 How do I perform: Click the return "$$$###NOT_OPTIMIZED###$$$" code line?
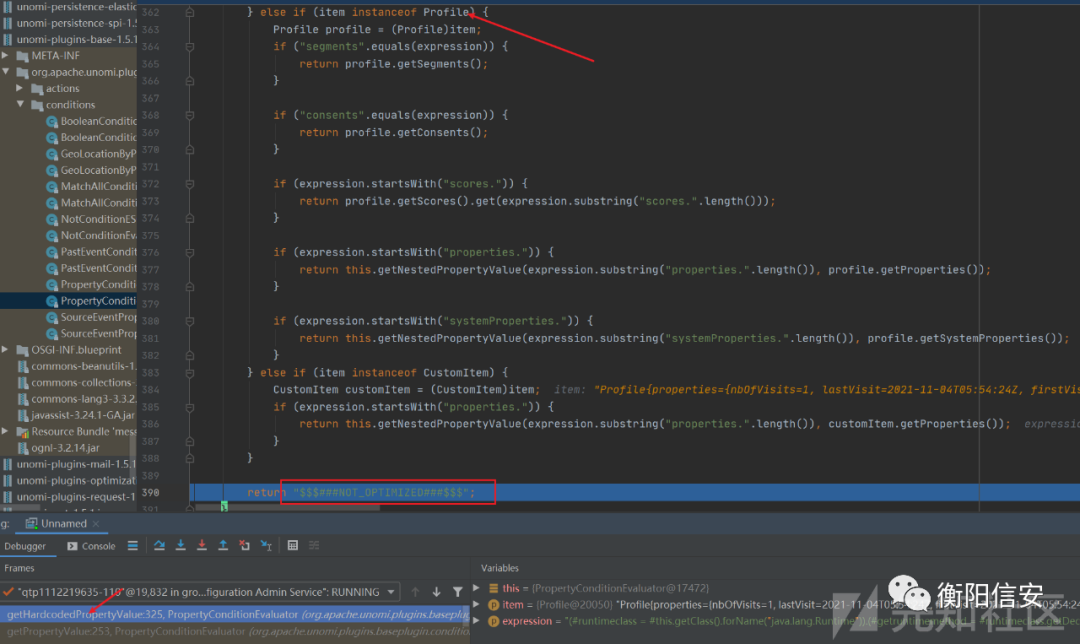(361, 492)
